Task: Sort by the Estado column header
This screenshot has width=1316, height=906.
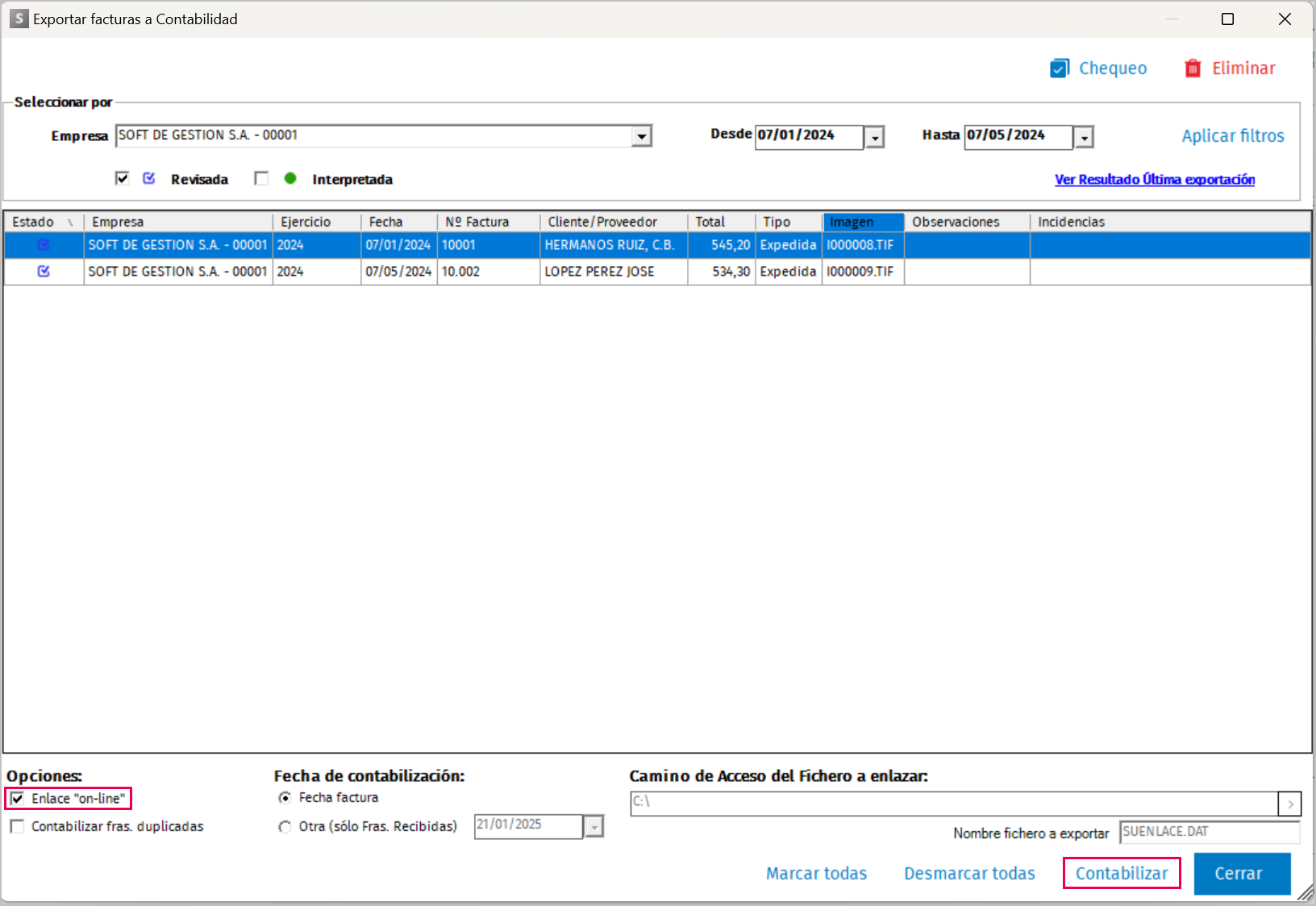Action: coord(44,222)
